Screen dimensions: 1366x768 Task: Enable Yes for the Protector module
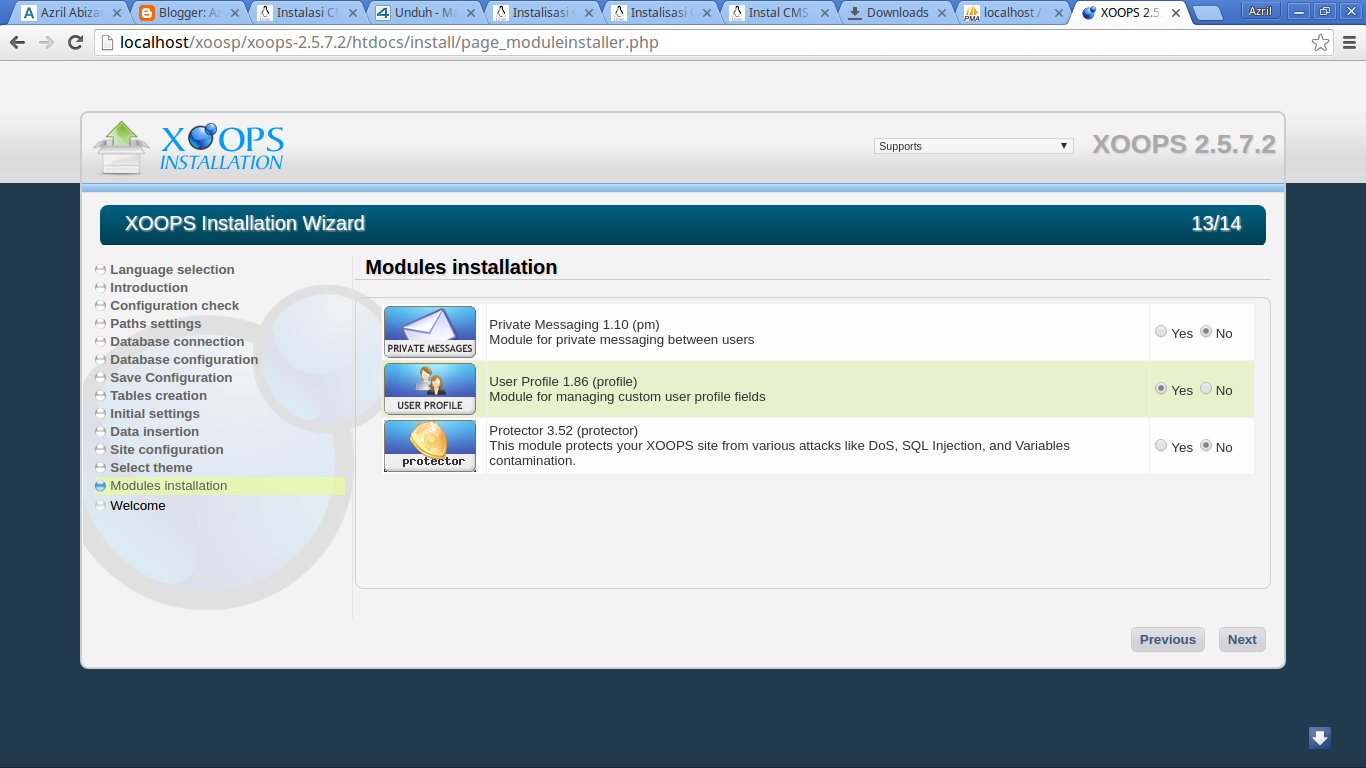coord(1161,446)
